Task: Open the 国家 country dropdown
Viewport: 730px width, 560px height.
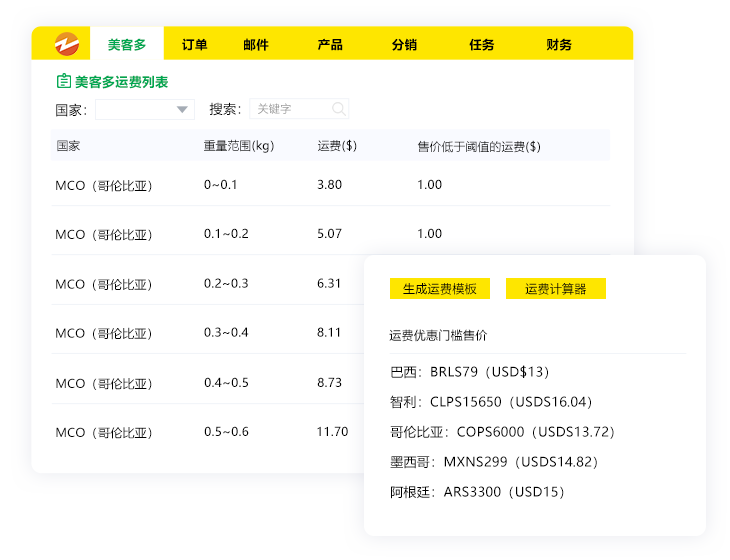Action: point(145,109)
